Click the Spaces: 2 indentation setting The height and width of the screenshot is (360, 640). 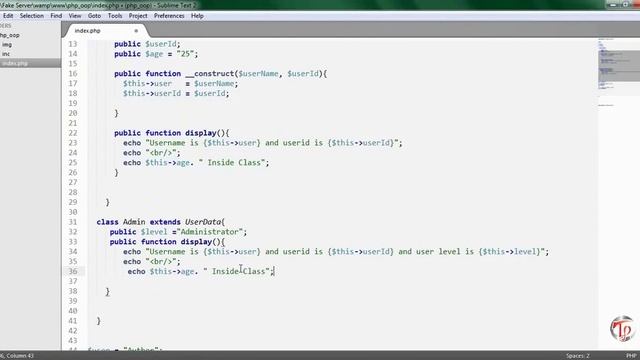(x=578, y=356)
